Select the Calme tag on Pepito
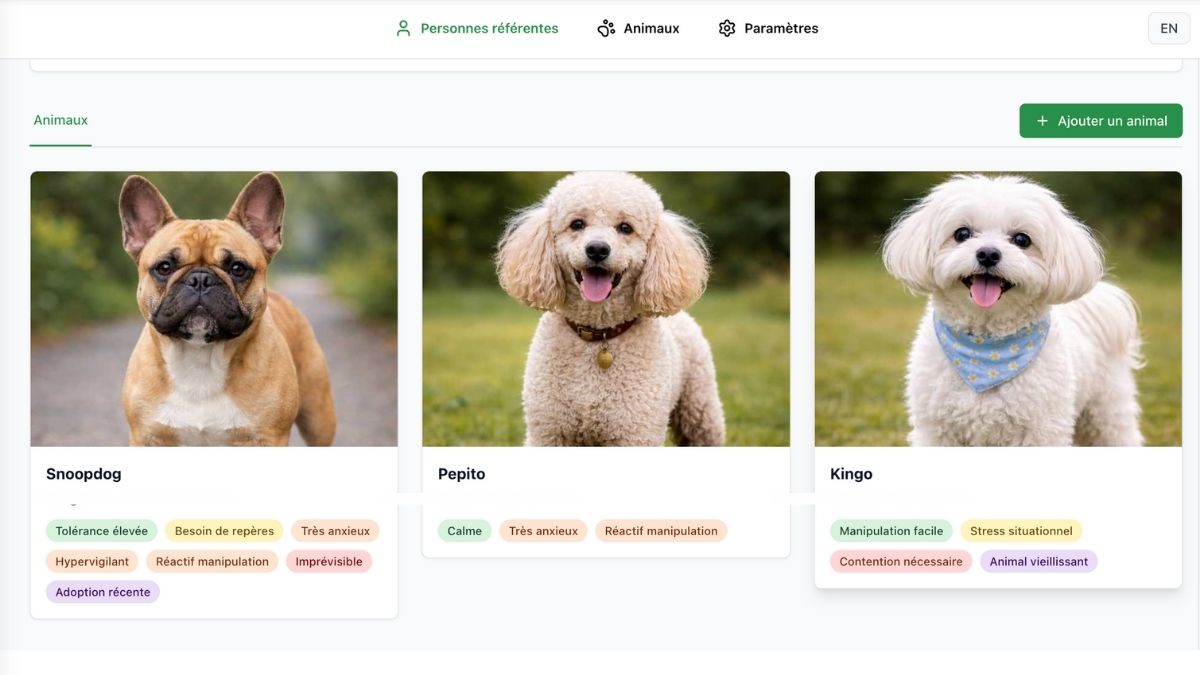The width and height of the screenshot is (1200, 675). click(x=463, y=530)
